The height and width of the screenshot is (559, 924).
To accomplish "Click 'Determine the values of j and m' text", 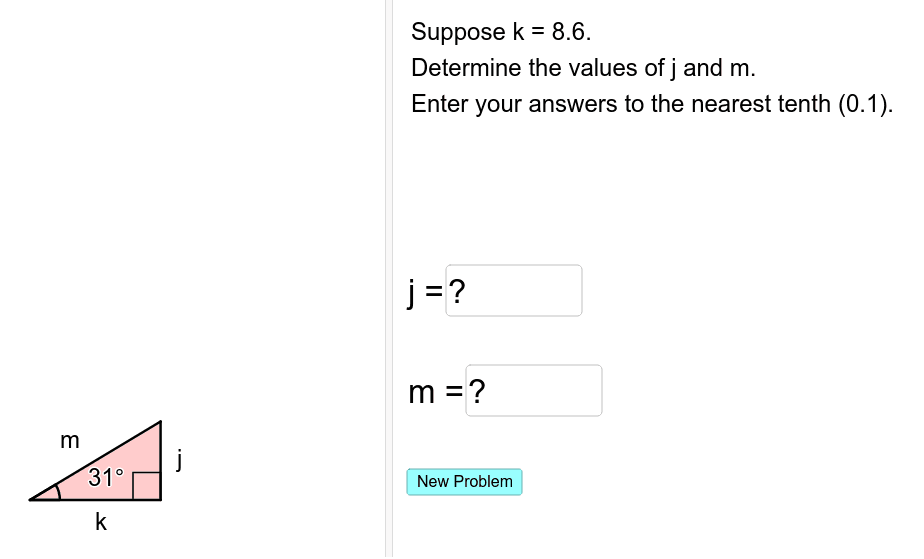I will [583, 68].
